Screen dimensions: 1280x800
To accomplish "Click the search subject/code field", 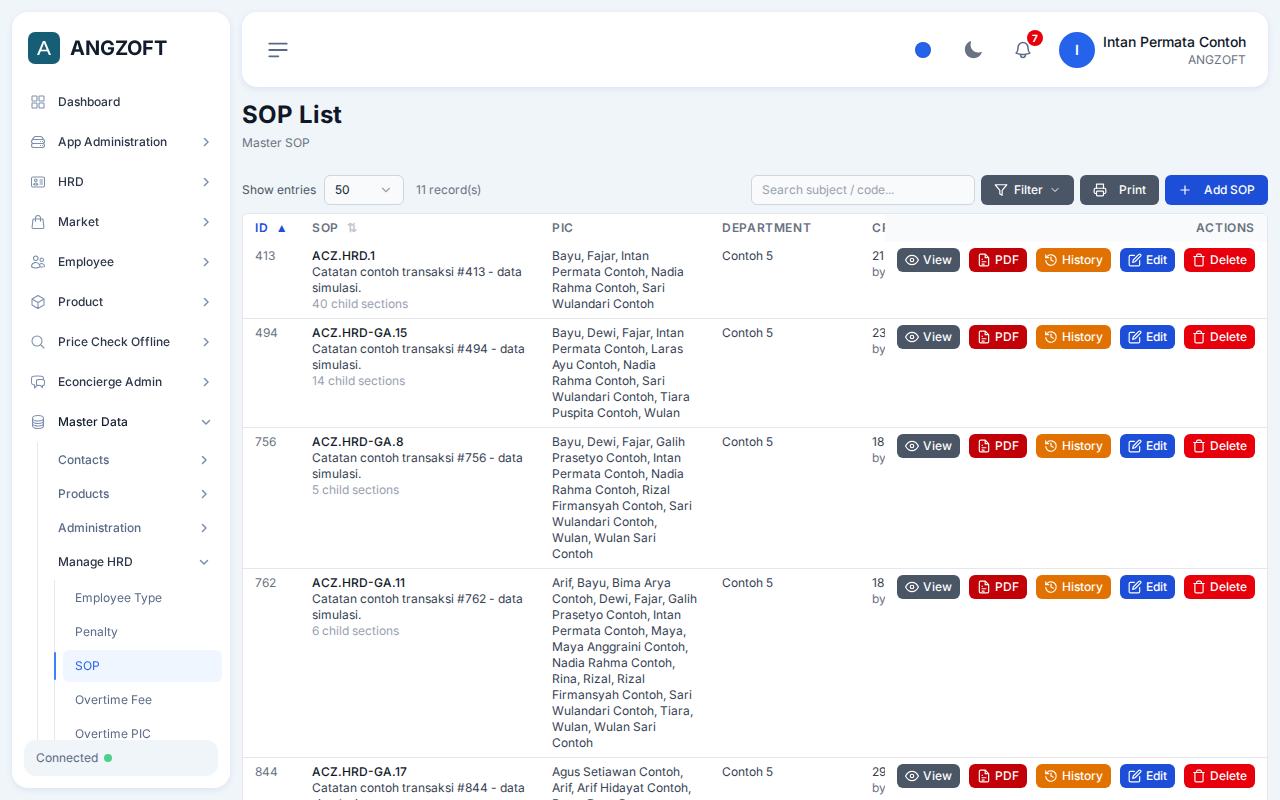I will [863, 190].
